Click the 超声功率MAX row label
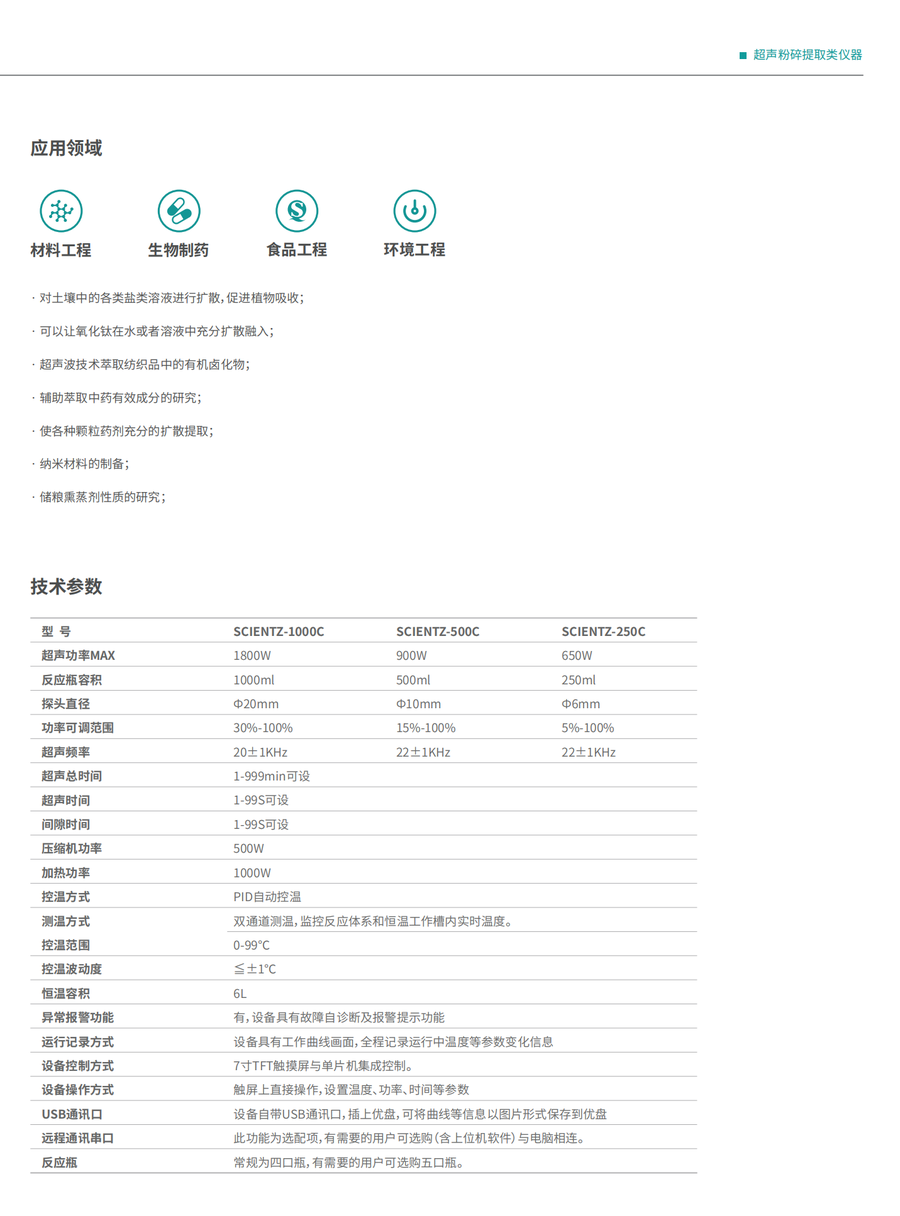Screen dimensions: 900x1216 coord(78,656)
